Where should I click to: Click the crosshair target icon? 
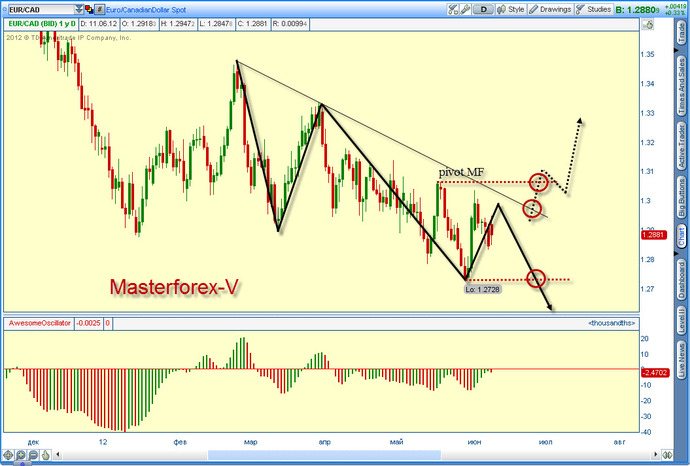click(x=8, y=455)
